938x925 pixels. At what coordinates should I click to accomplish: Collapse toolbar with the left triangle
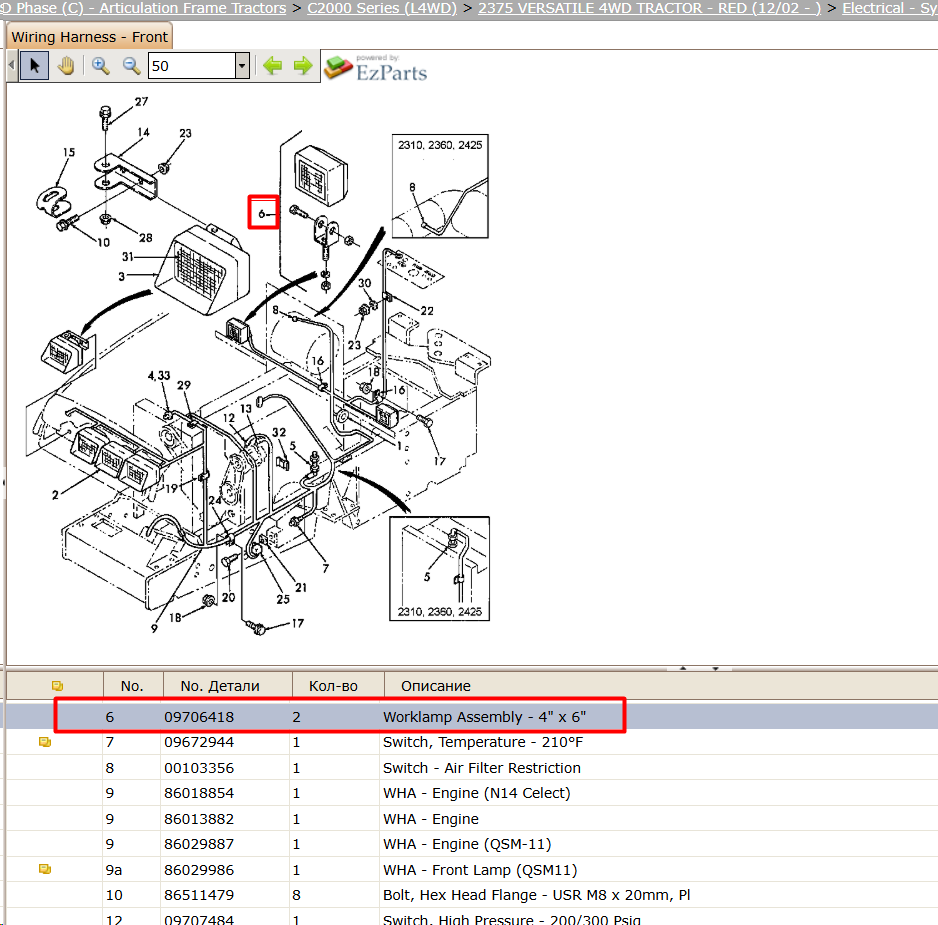coord(12,65)
